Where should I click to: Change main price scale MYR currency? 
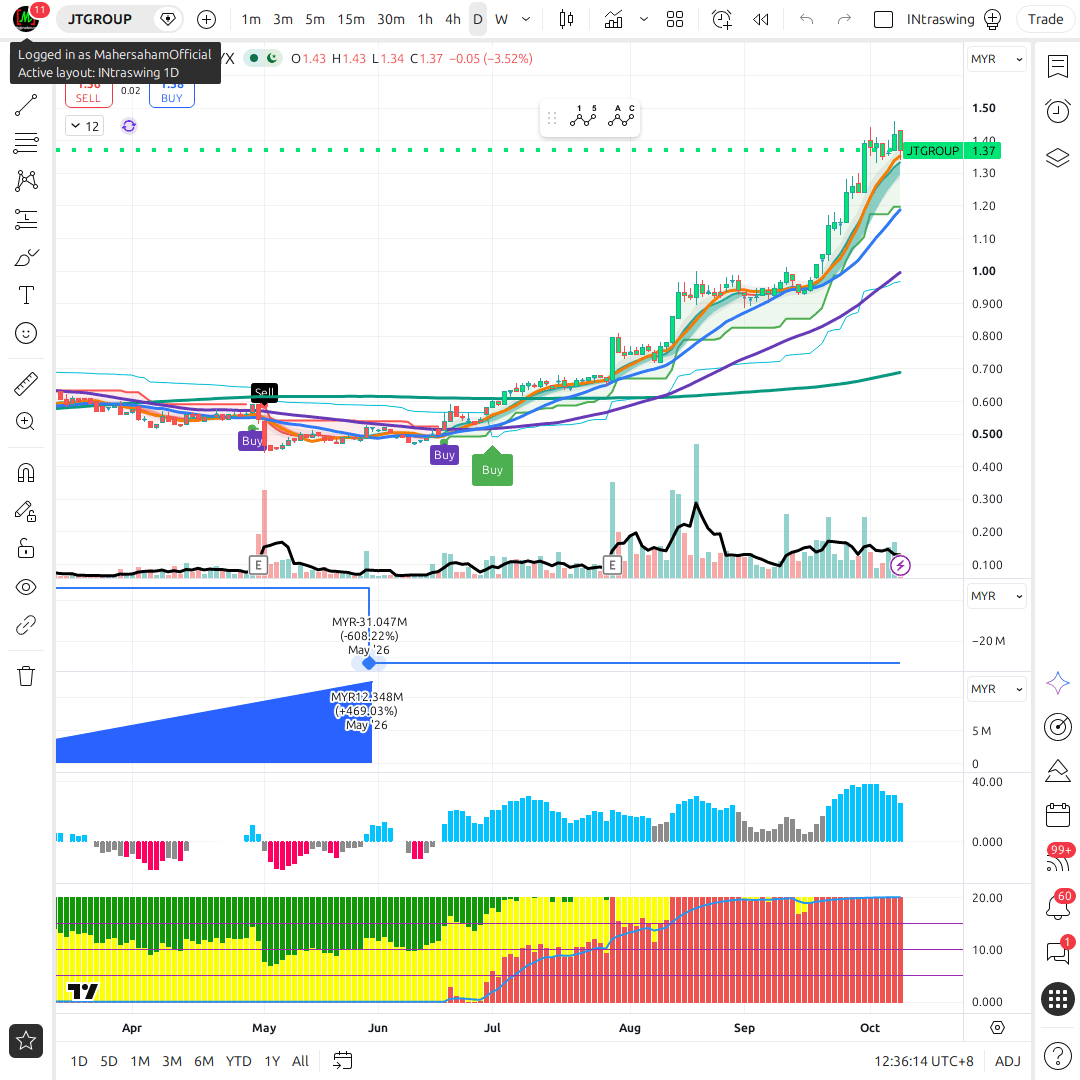coord(996,59)
